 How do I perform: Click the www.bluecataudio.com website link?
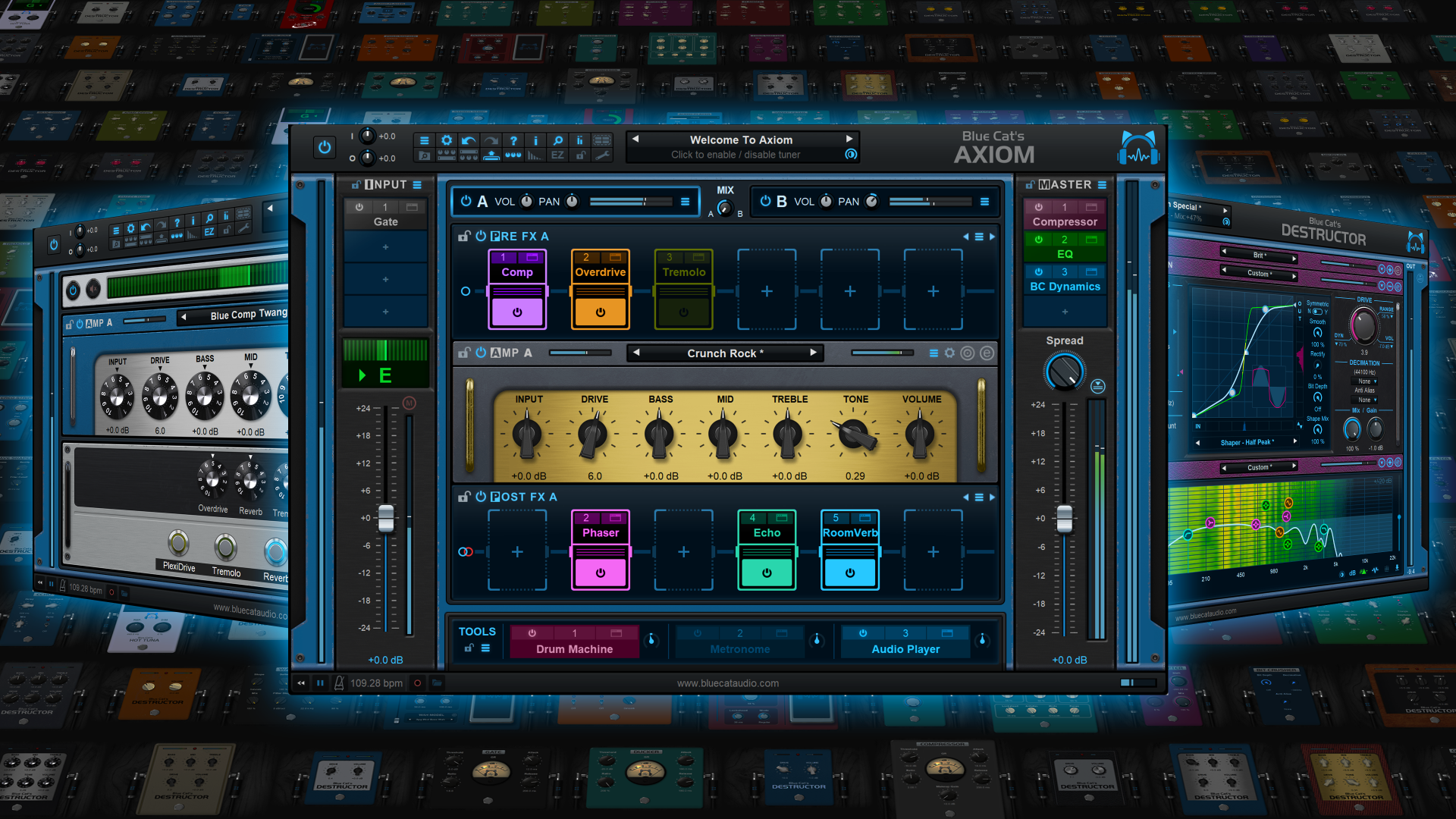point(728,683)
